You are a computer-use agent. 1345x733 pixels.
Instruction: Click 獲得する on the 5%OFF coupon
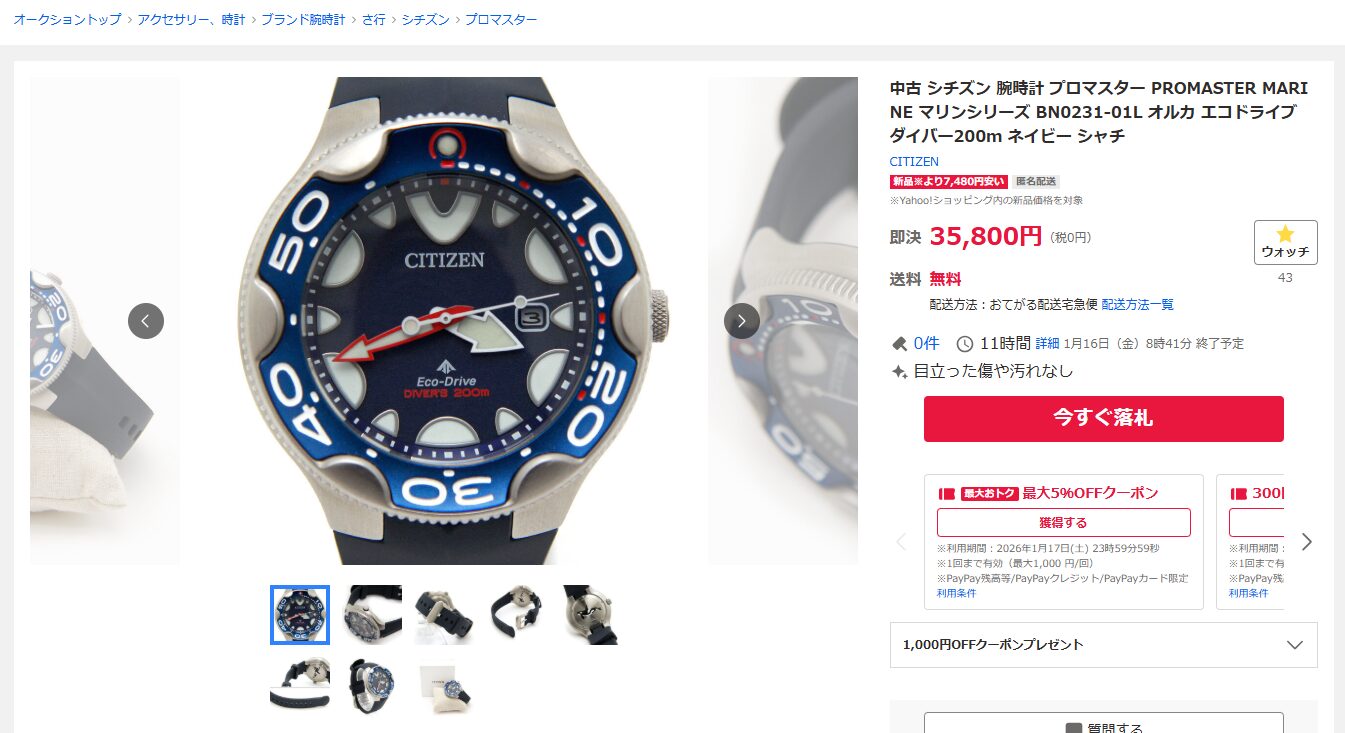click(x=1063, y=522)
